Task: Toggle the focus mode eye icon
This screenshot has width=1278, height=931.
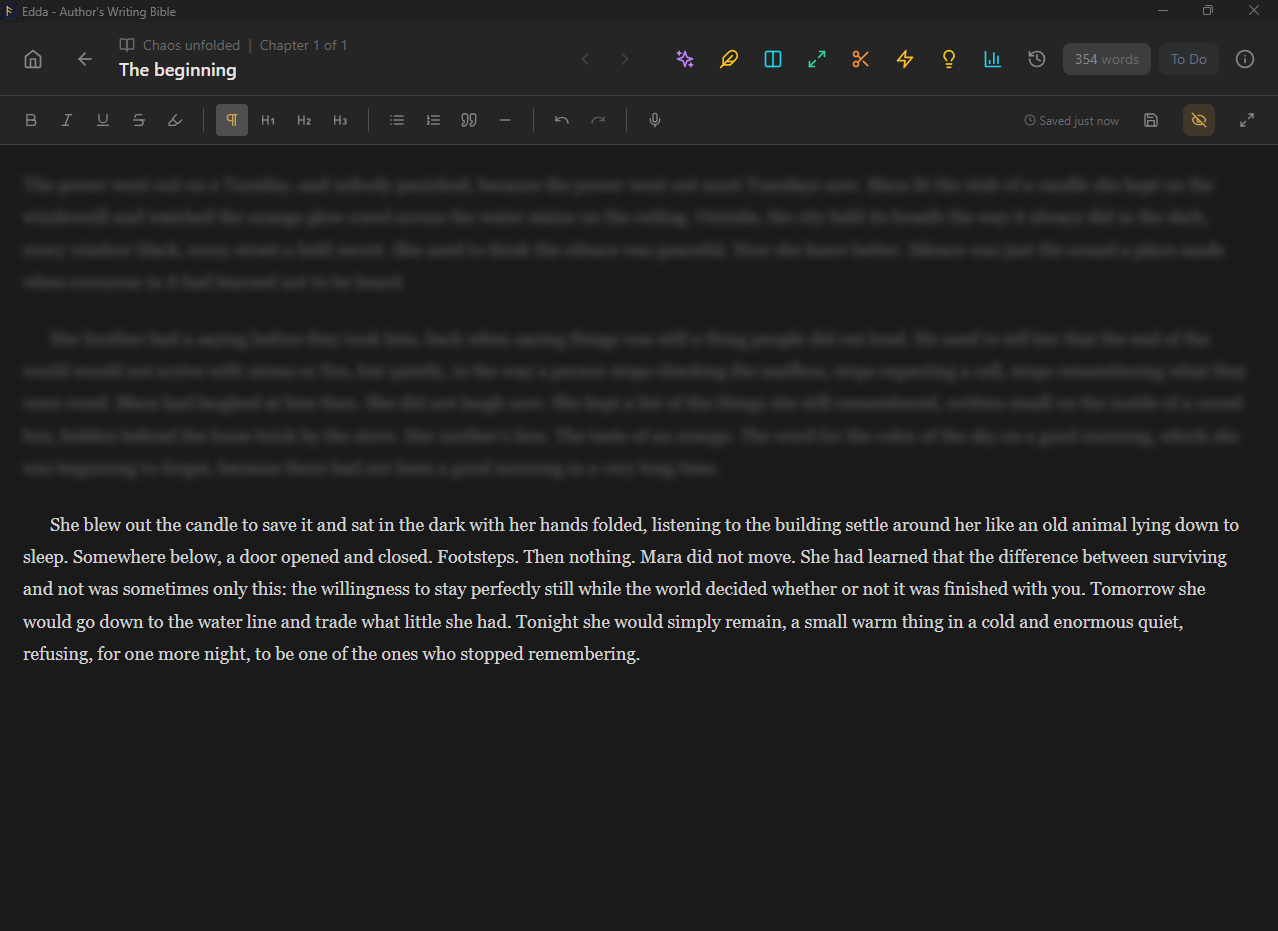Action: tap(1199, 120)
